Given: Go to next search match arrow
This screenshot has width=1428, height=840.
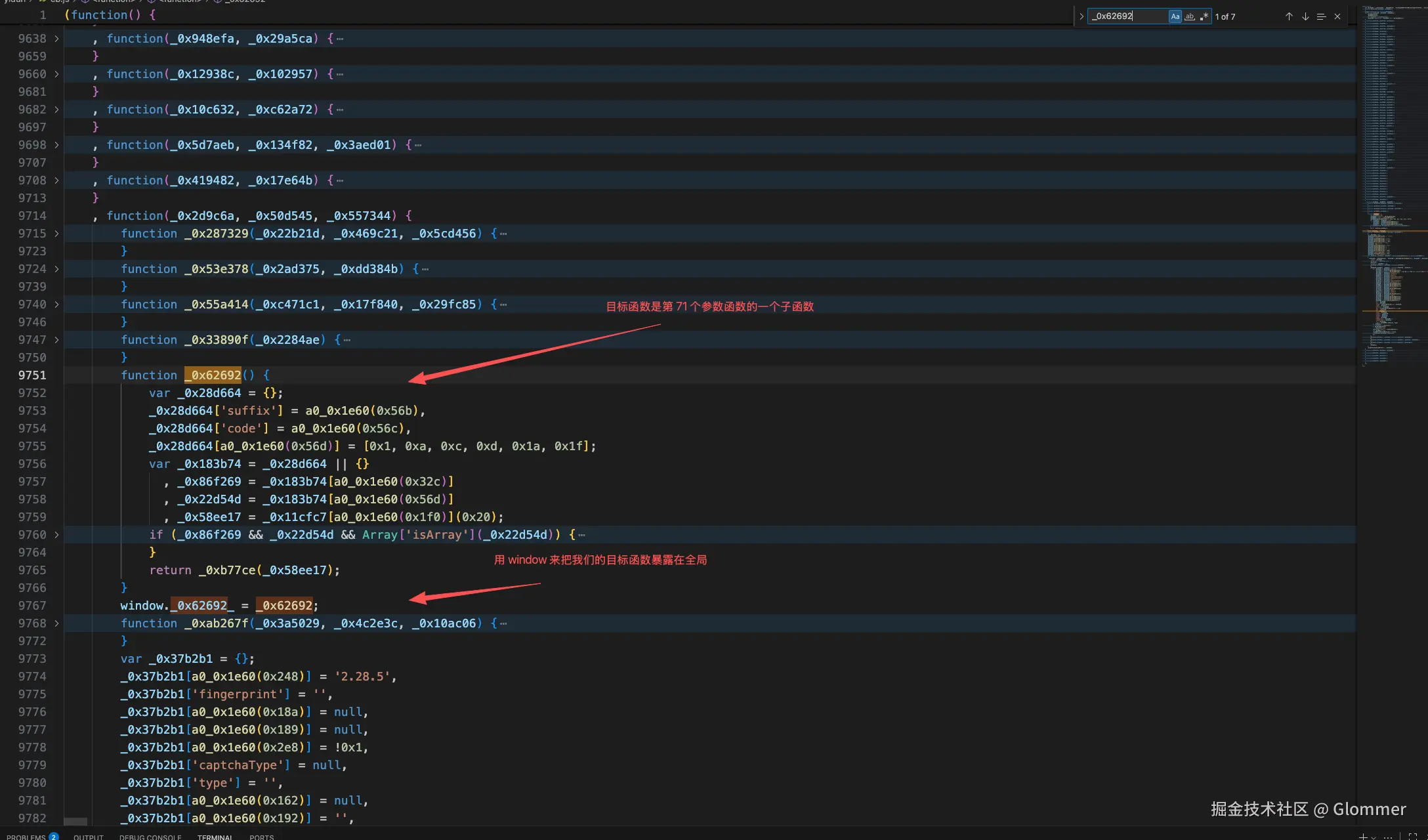Looking at the screenshot, I should (1305, 16).
